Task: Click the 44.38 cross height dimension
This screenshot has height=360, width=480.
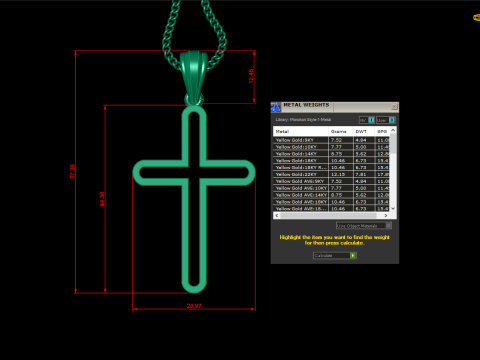Action: click(x=102, y=199)
